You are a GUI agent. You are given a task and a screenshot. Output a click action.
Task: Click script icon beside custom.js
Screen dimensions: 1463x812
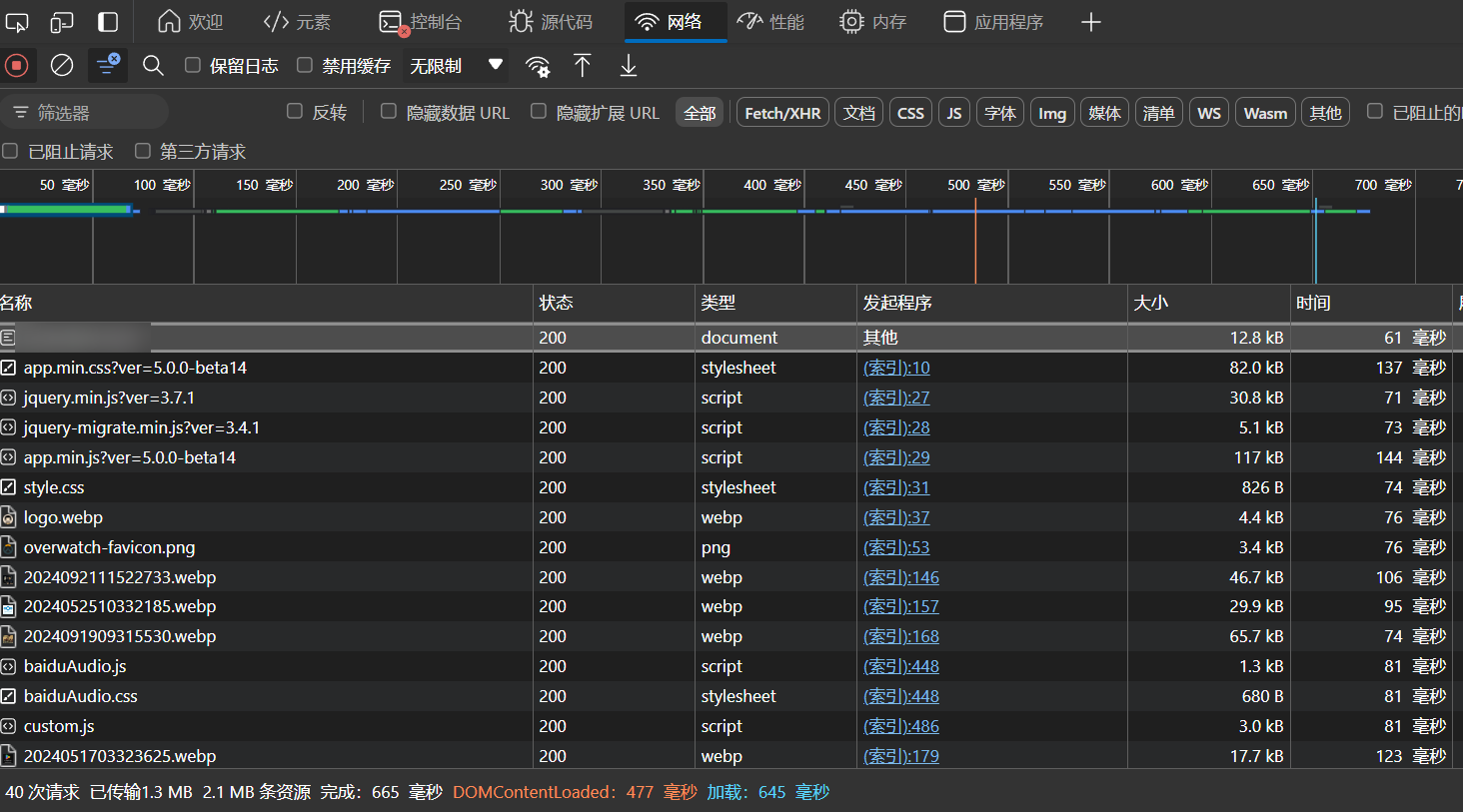pyautogui.click(x=8, y=726)
